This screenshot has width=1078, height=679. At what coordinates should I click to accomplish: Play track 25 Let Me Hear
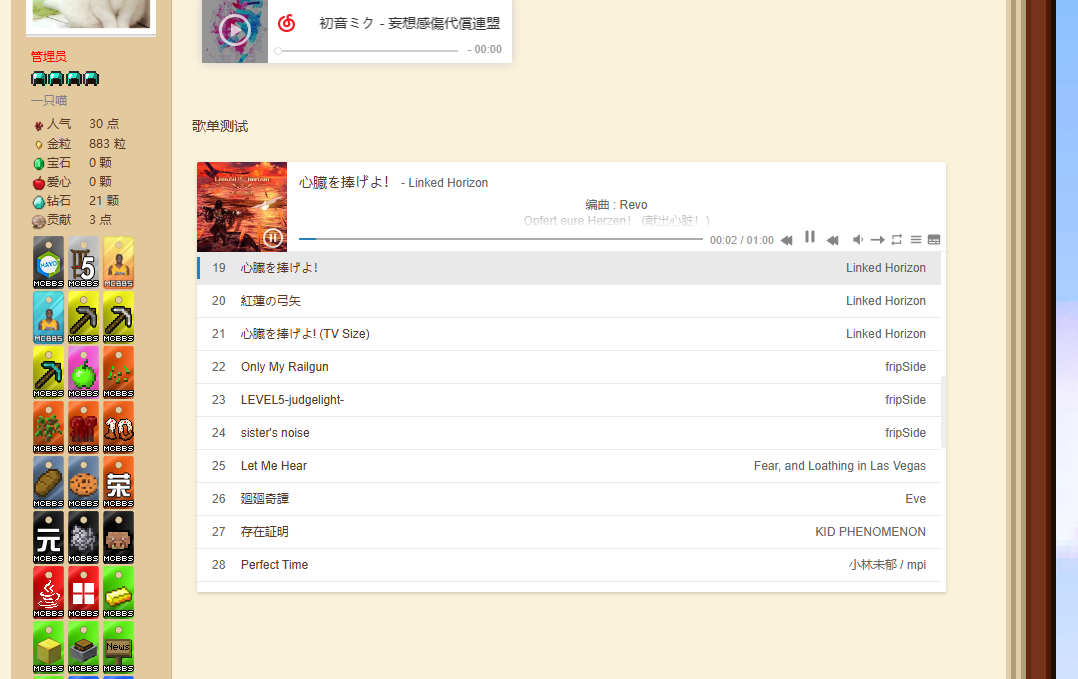[569, 466]
